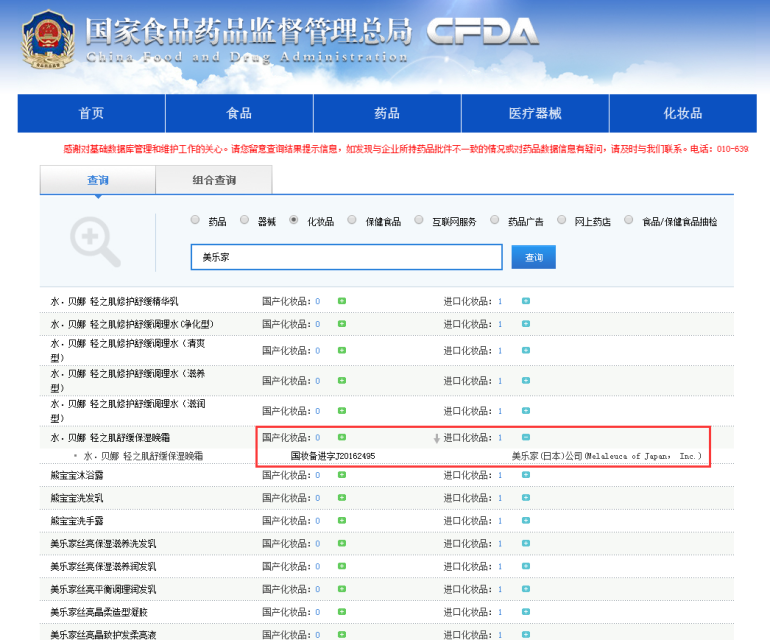Click blue plus icon in 调理水(滋润型) row

pos(525,411)
